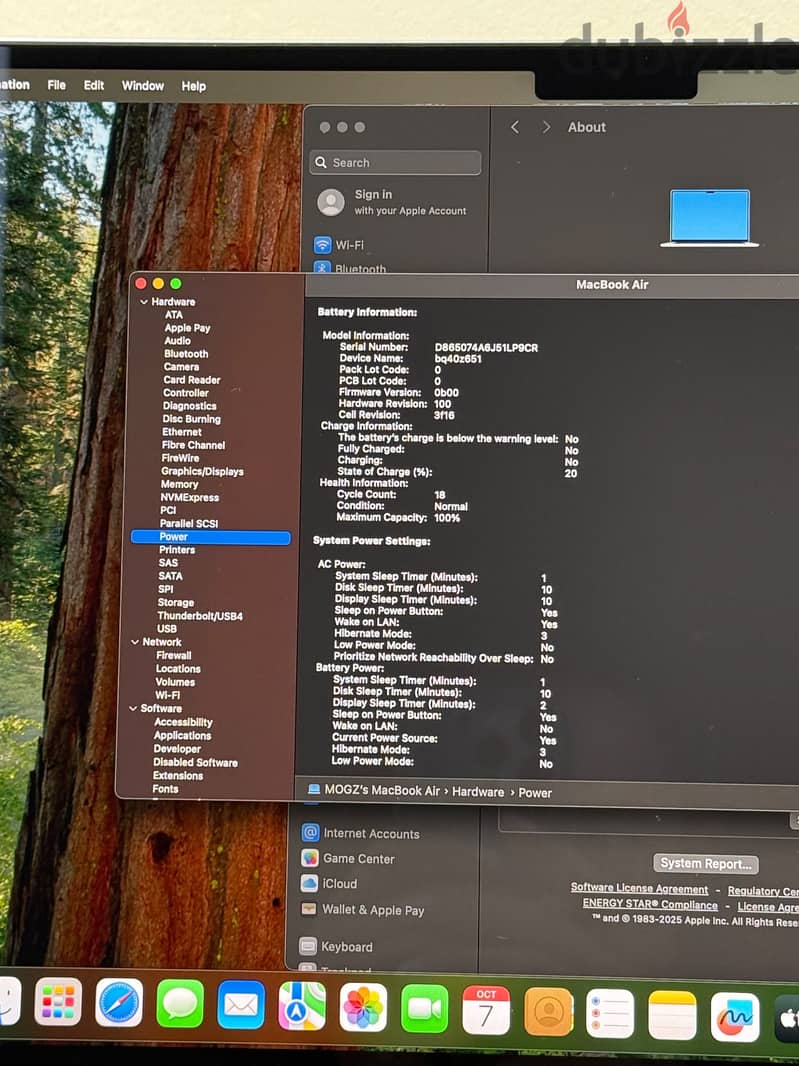
Task: Select NVMExpress in the Hardware list
Action: pos(190,498)
